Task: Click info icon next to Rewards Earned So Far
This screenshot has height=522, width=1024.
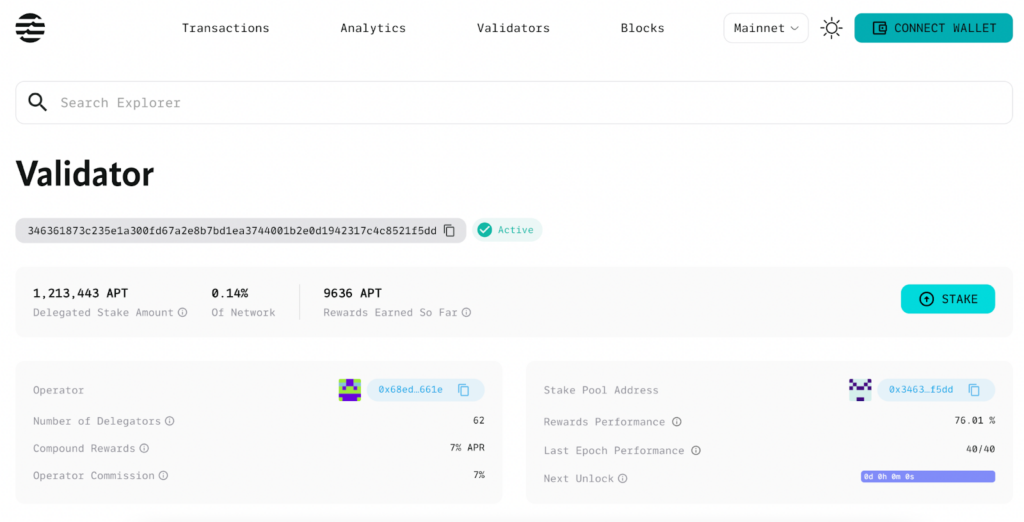Action: tap(466, 313)
